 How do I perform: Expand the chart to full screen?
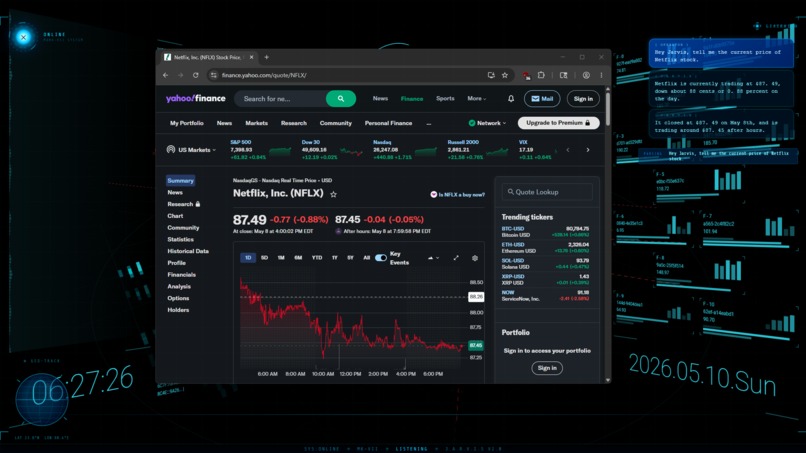pos(456,258)
